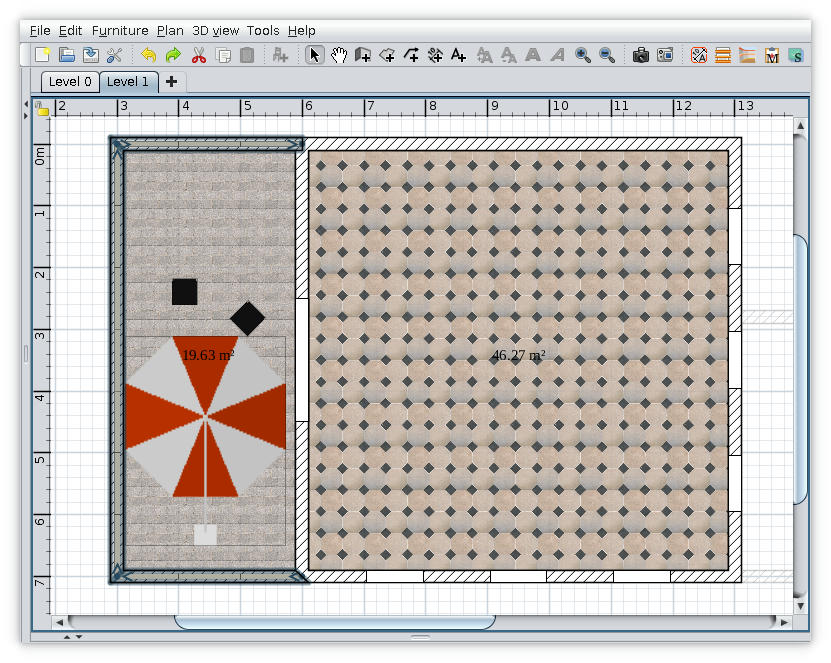Viewport: 831px width, 663px height.
Task: Click the terrain layers plugin icon
Action: click(747, 55)
